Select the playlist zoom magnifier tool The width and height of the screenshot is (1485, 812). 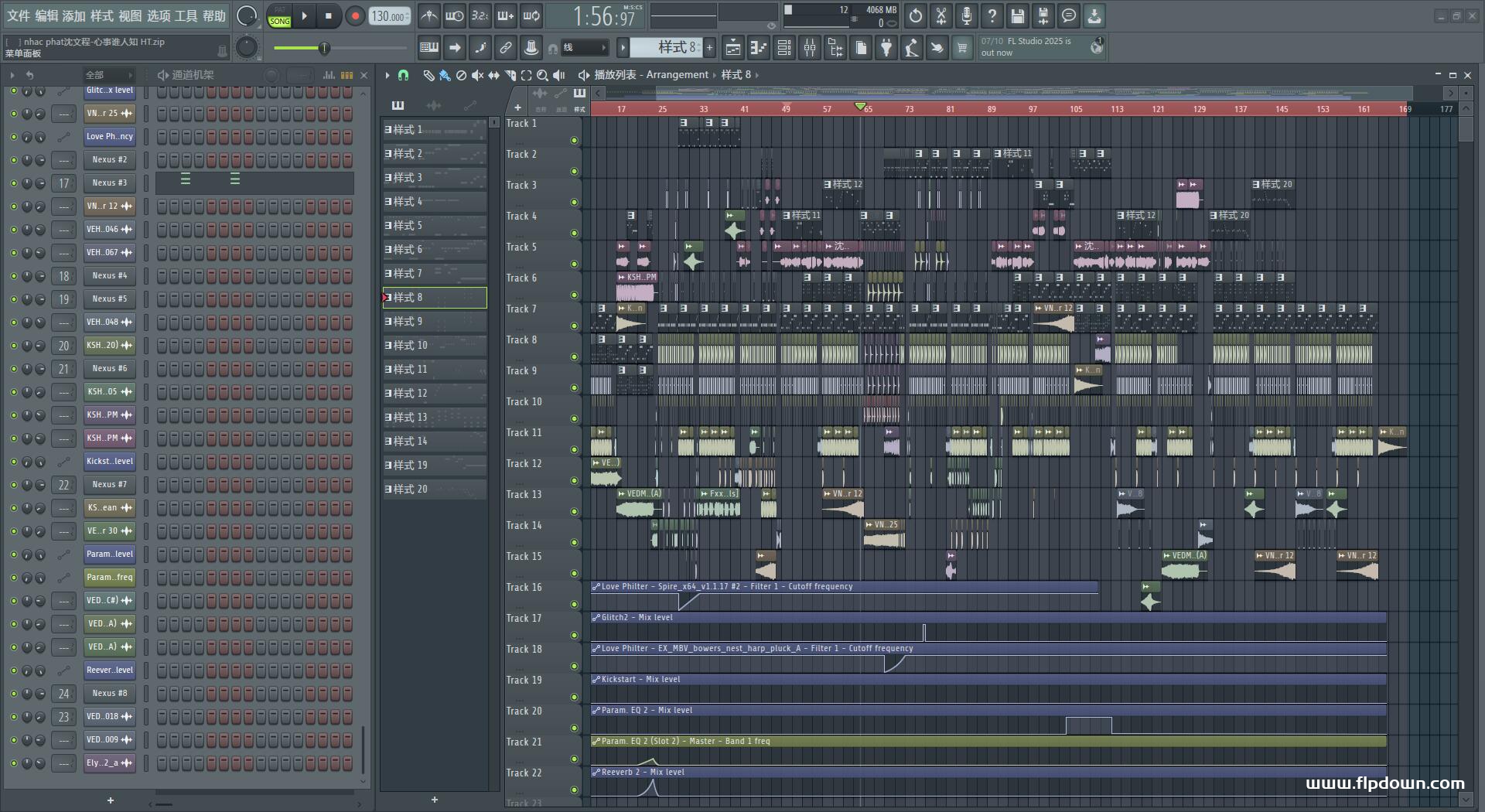(542, 75)
